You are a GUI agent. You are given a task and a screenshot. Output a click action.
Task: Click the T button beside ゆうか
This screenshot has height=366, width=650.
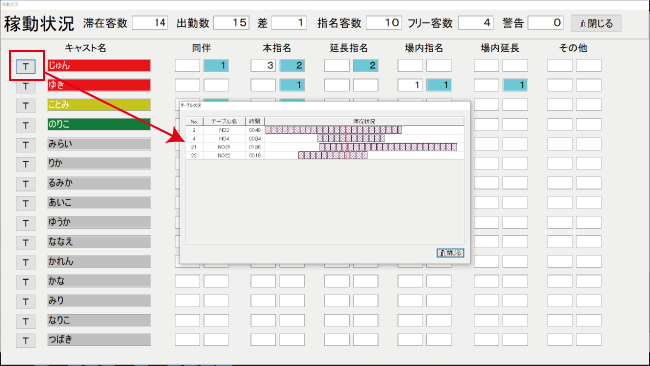pos(26,223)
